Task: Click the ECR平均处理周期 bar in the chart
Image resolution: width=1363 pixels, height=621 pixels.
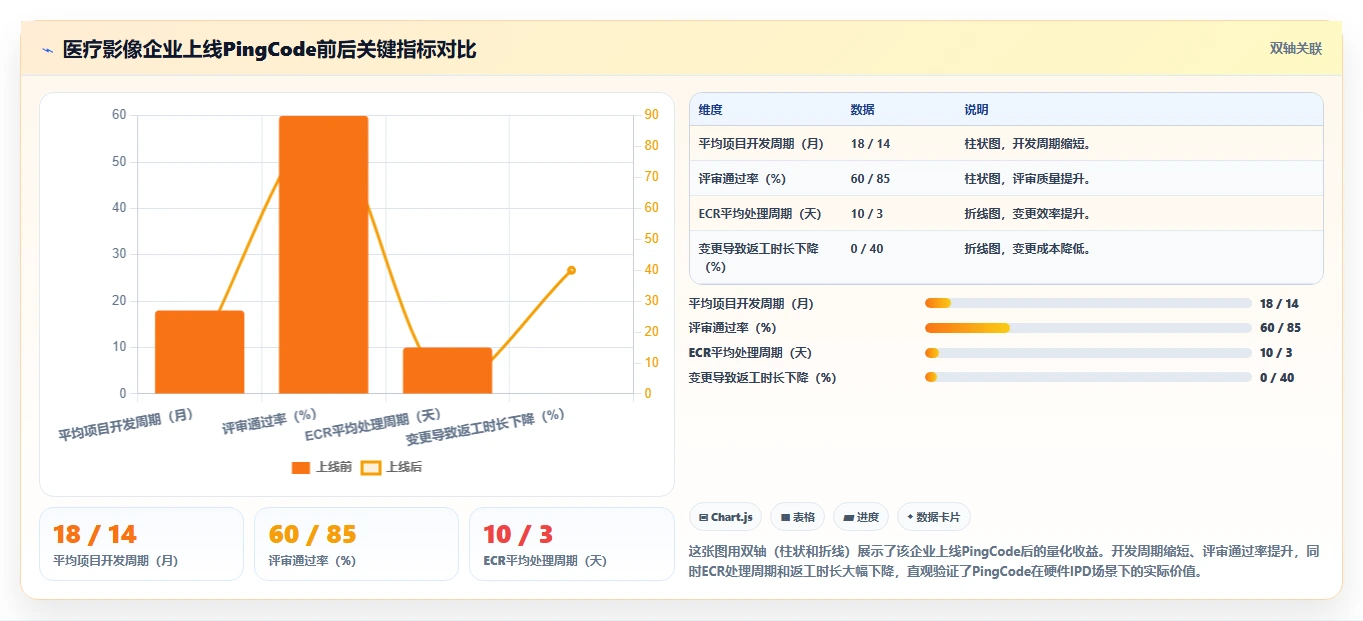Action: pos(447,370)
